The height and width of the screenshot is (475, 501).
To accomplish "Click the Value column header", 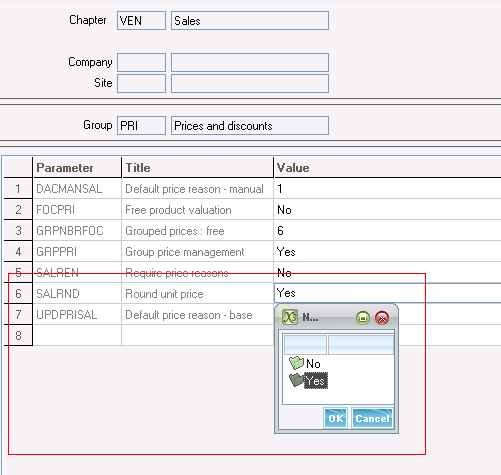I will click(387, 168).
